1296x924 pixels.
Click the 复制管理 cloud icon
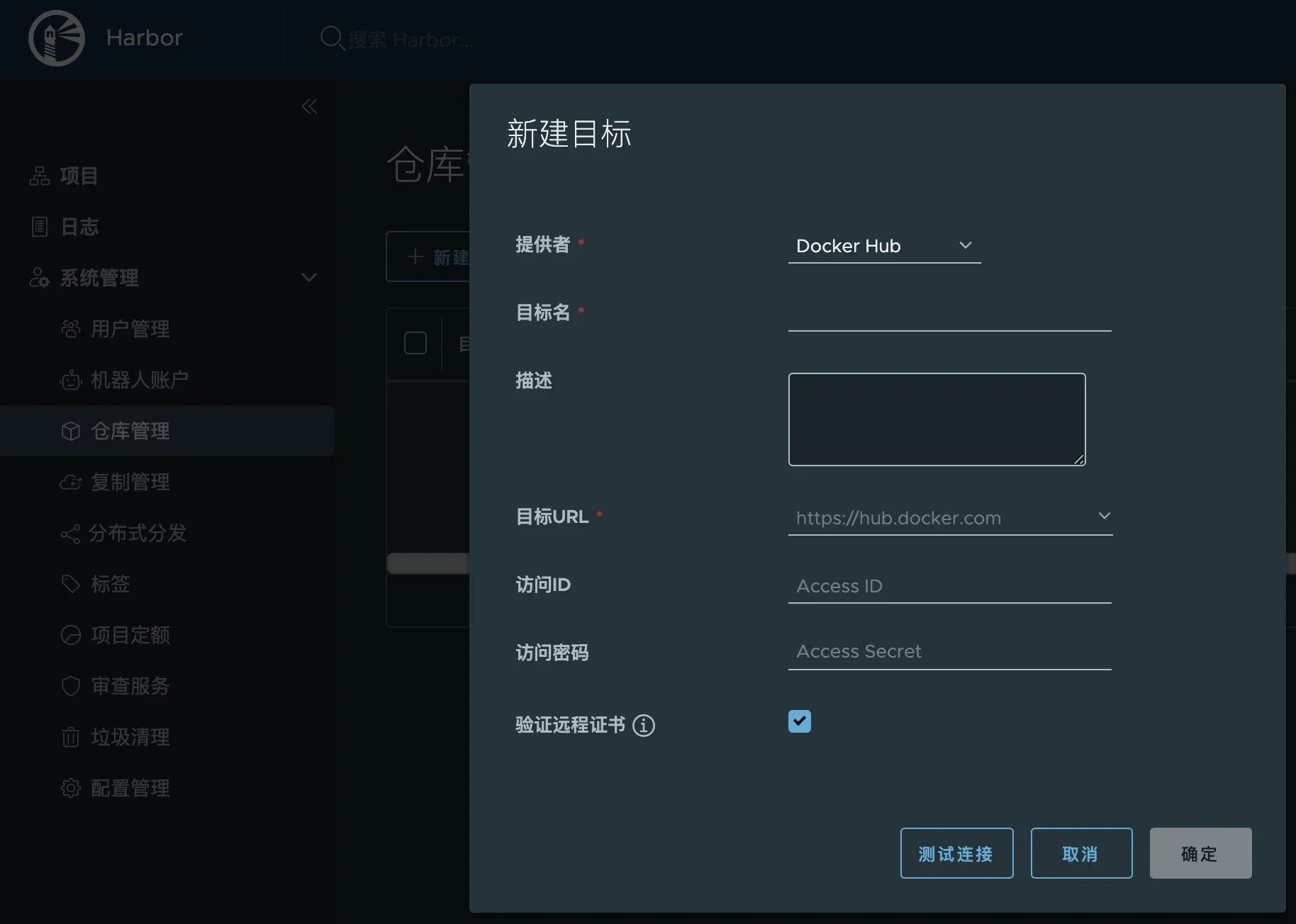[x=71, y=482]
